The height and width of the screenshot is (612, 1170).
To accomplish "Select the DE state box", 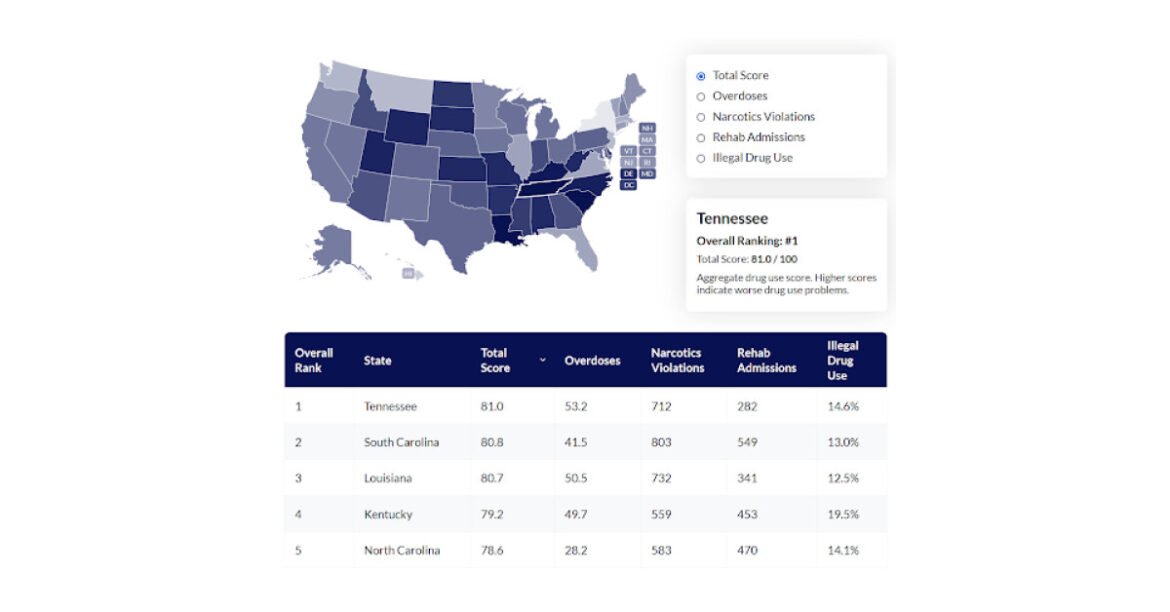I will (628, 174).
